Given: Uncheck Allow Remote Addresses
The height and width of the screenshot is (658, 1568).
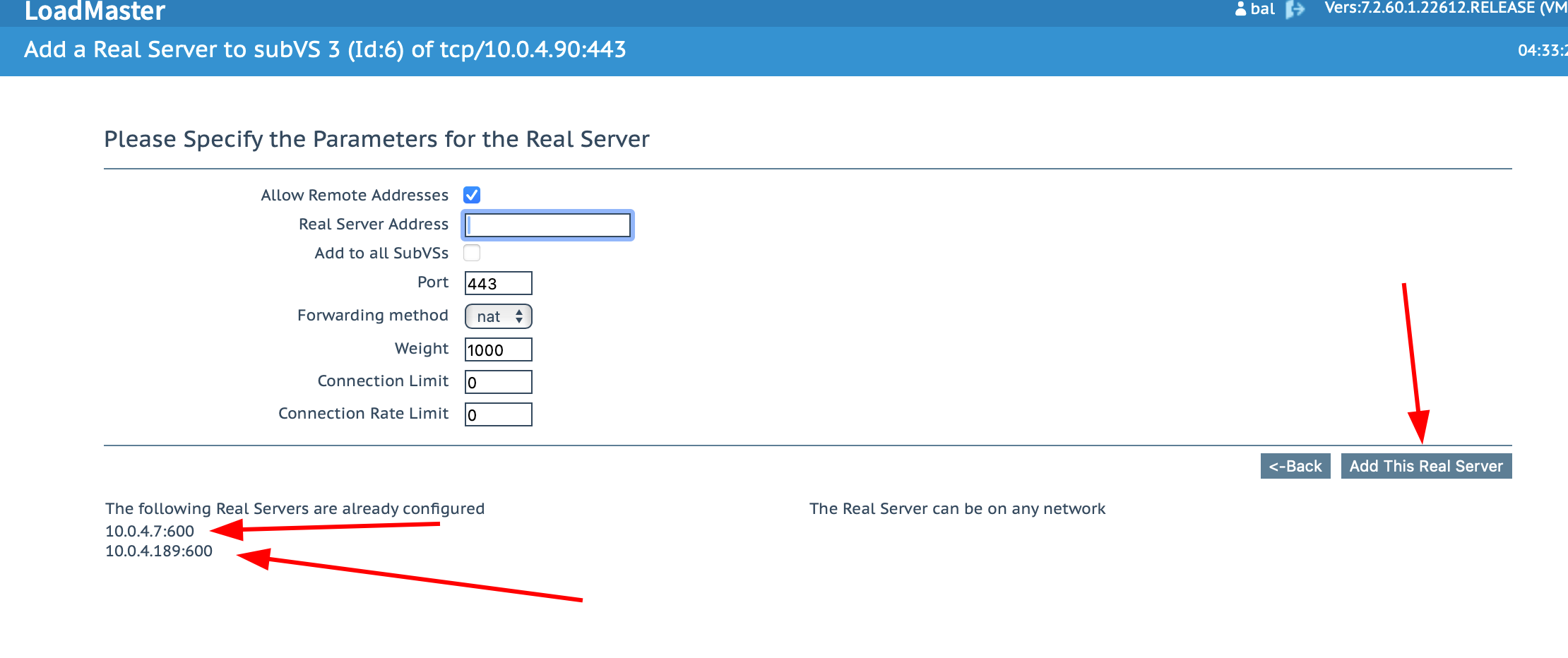Looking at the screenshot, I should pyautogui.click(x=472, y=195).
